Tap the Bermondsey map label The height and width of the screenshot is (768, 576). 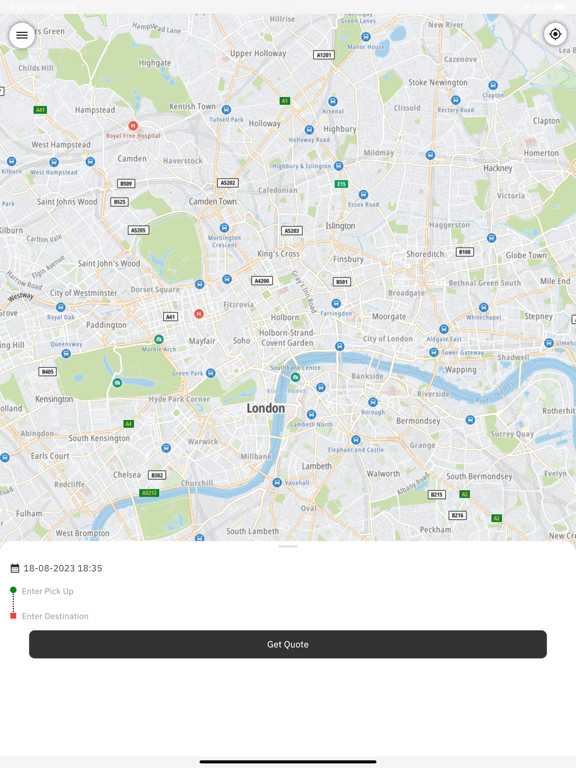pyautogui.click(x=418, y=421)
